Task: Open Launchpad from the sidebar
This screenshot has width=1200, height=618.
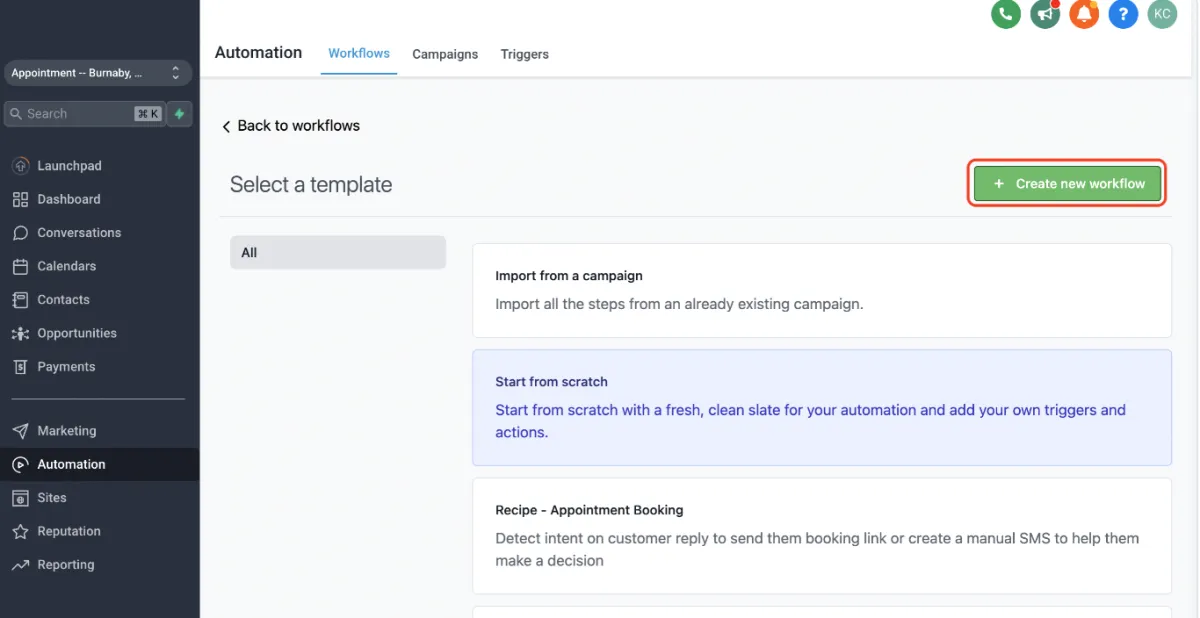Action: point(69,166)
